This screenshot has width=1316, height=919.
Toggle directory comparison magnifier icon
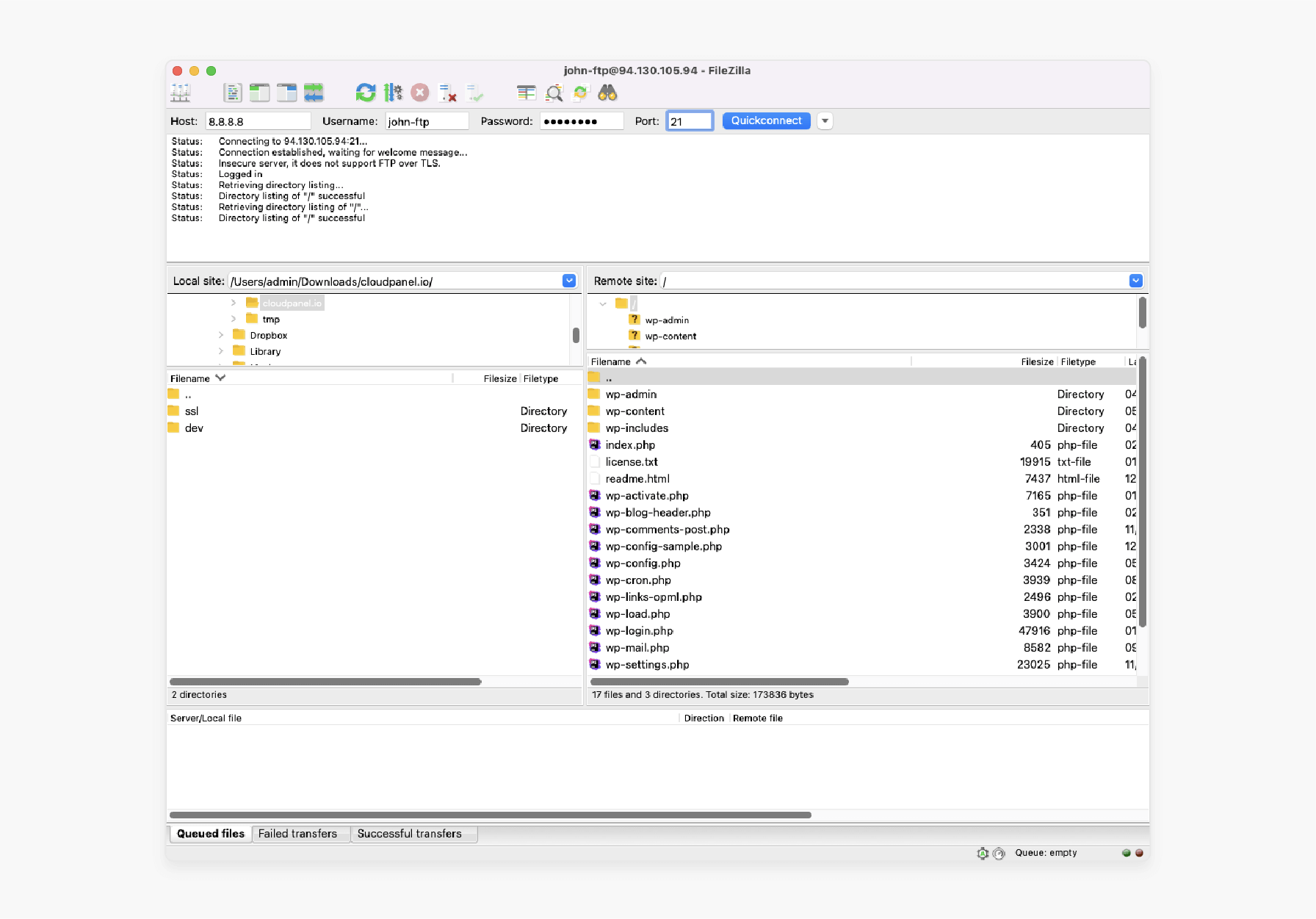click(554, 93)
